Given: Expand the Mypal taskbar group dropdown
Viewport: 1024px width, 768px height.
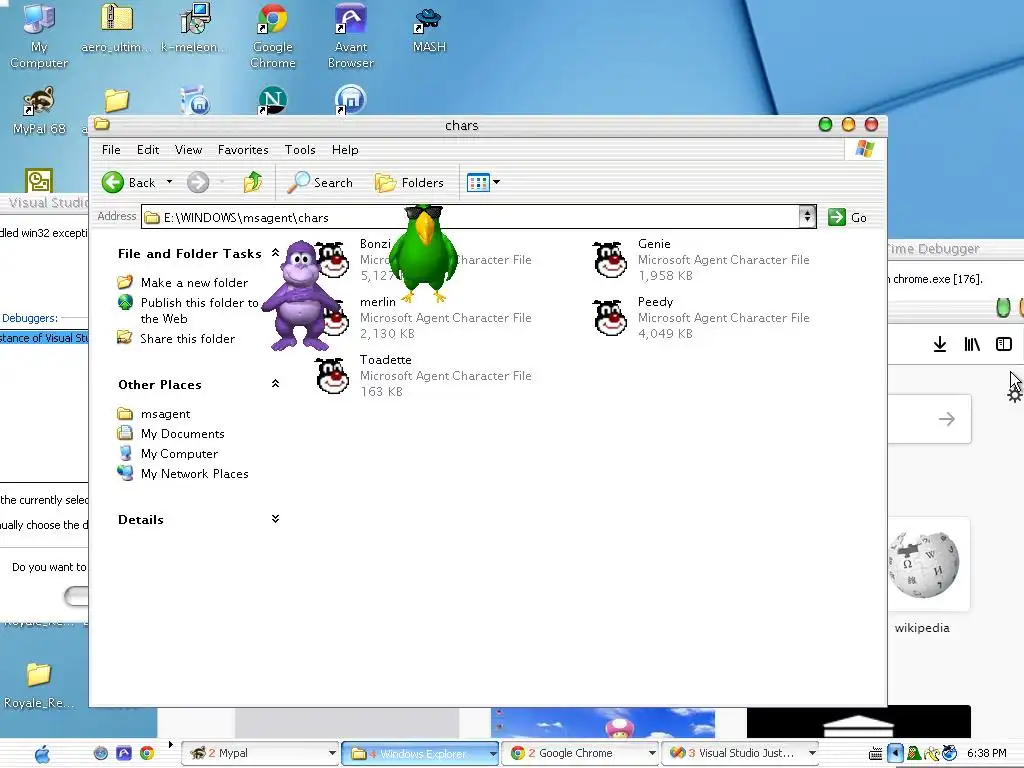Looking at the screenshot, I should pyautogui.click(x=332, y=753).
